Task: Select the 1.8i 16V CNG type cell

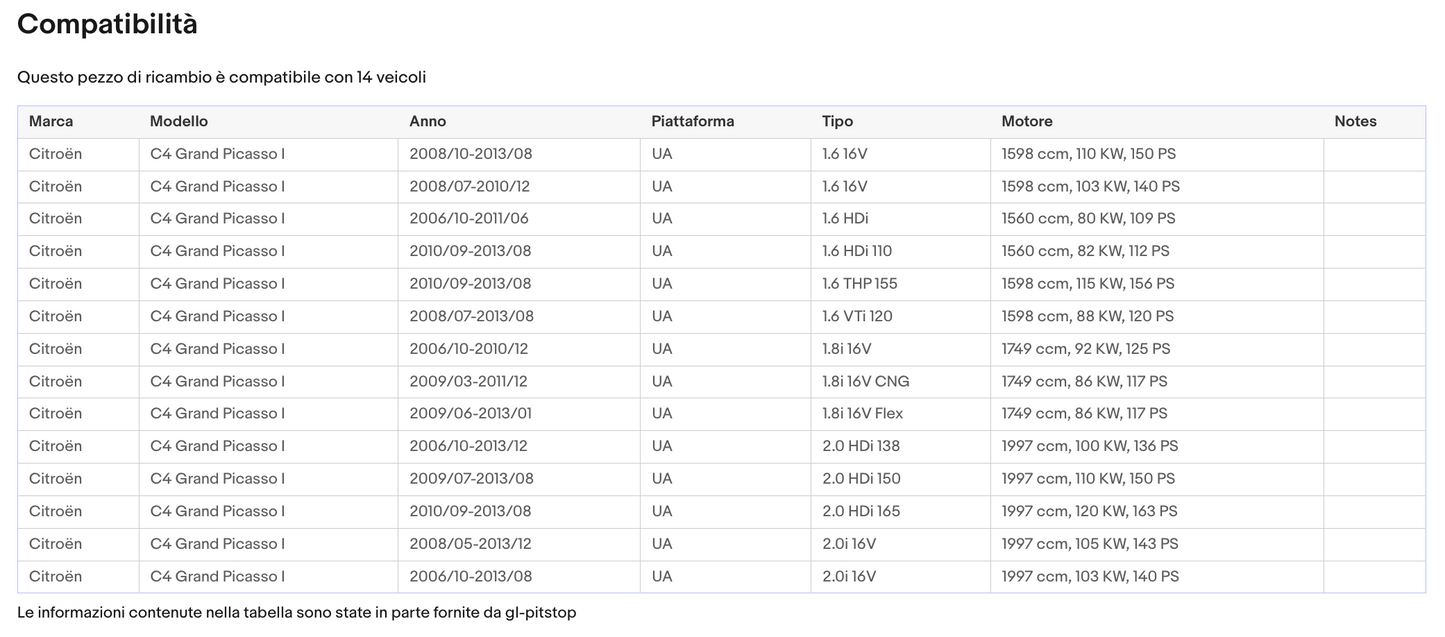Action: point(865,381)
